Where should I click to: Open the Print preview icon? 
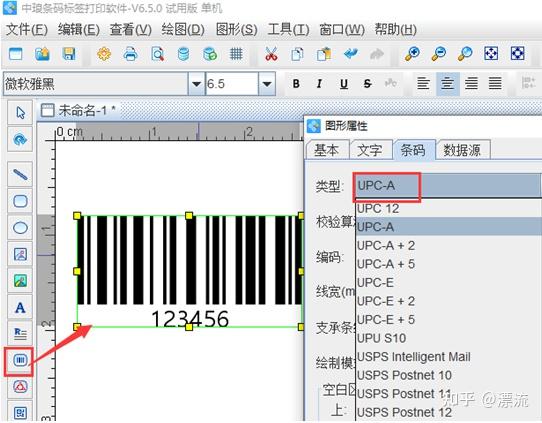coord(158,54)
